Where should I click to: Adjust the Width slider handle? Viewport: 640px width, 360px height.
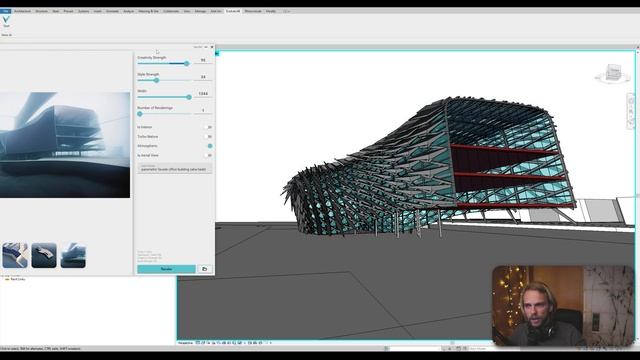tap(189, 97)
